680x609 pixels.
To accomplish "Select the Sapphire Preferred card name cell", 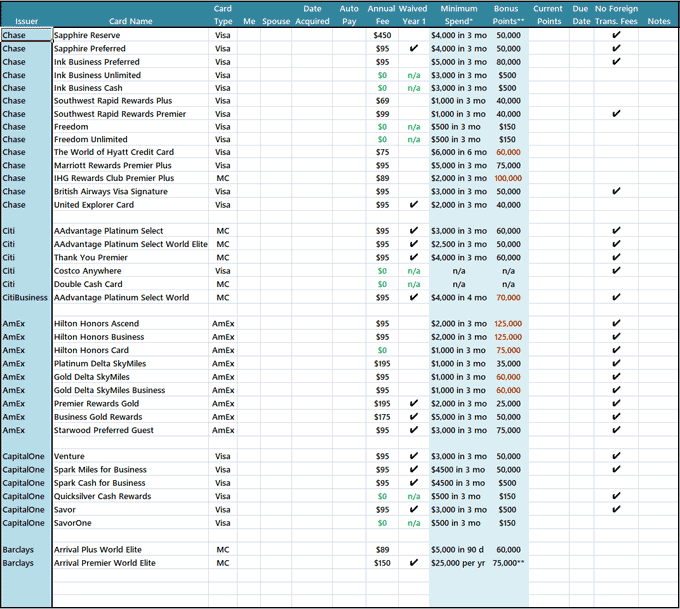I will pos(130,49).
